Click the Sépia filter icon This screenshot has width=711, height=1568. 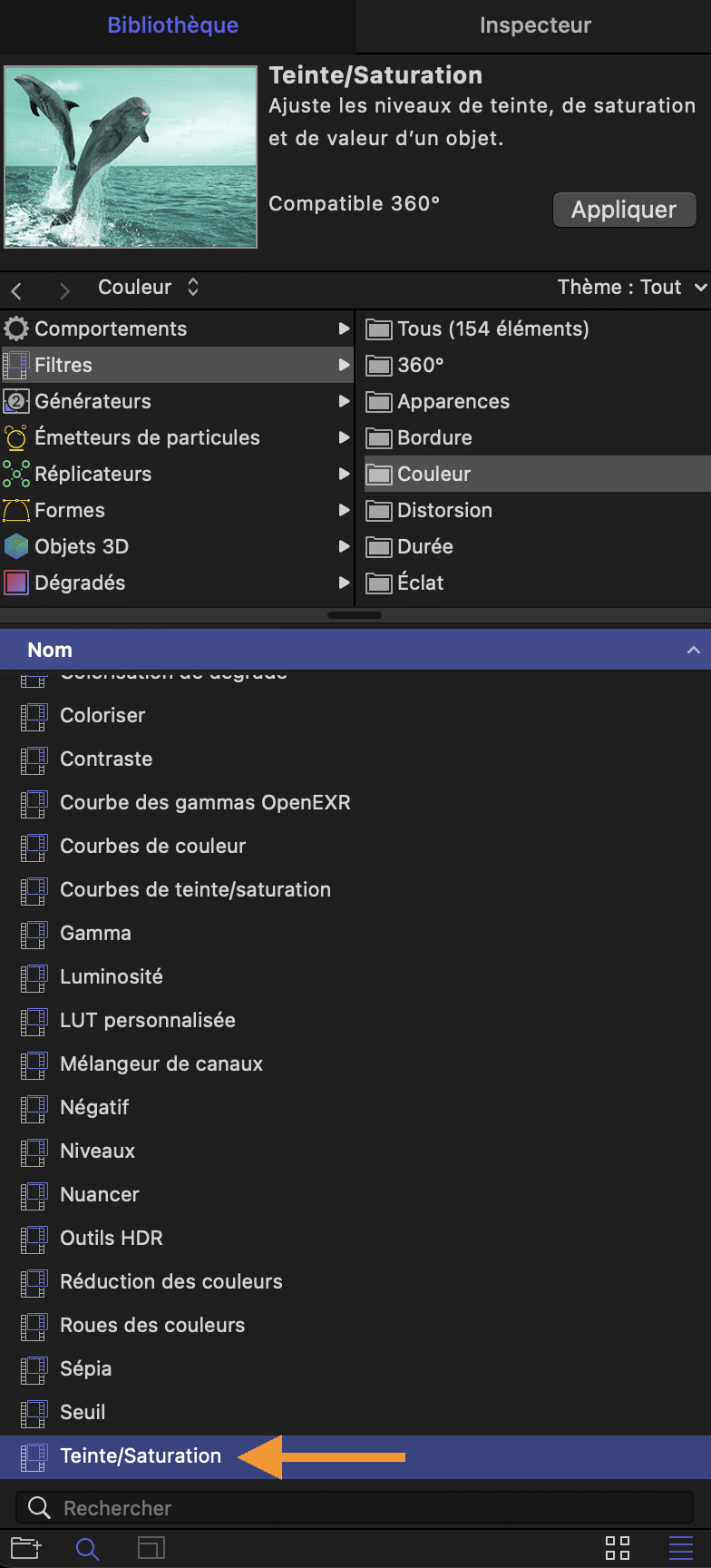point(34,1368)
